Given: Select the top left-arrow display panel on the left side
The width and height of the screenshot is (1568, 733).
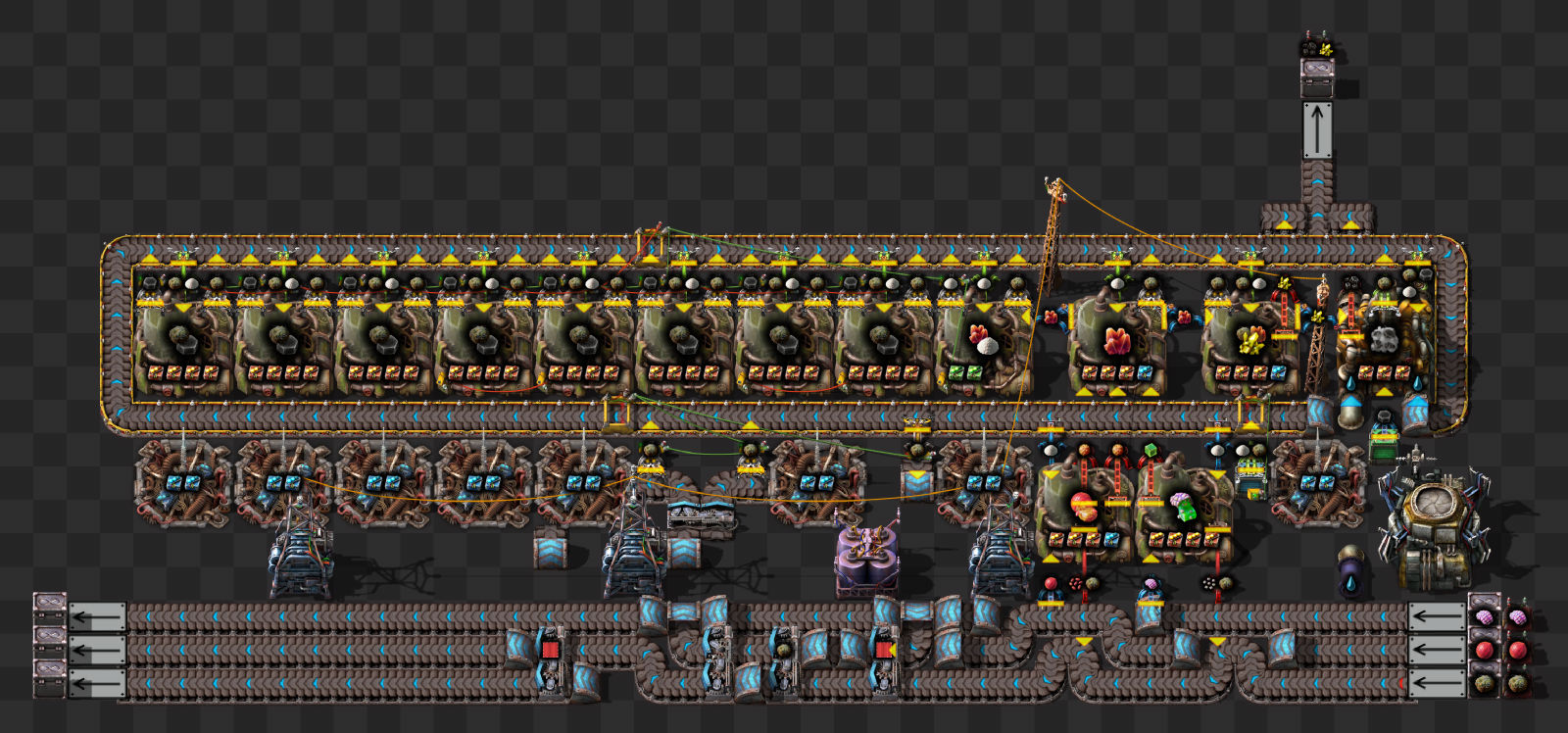Looking at the screenshot, I should 97,616.
